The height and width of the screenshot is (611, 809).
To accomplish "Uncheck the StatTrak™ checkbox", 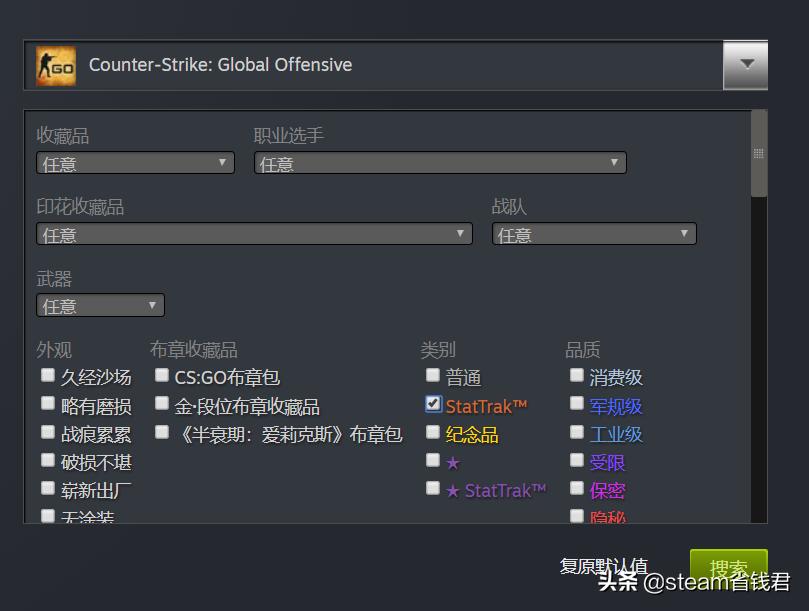I will tap(433, 404).
